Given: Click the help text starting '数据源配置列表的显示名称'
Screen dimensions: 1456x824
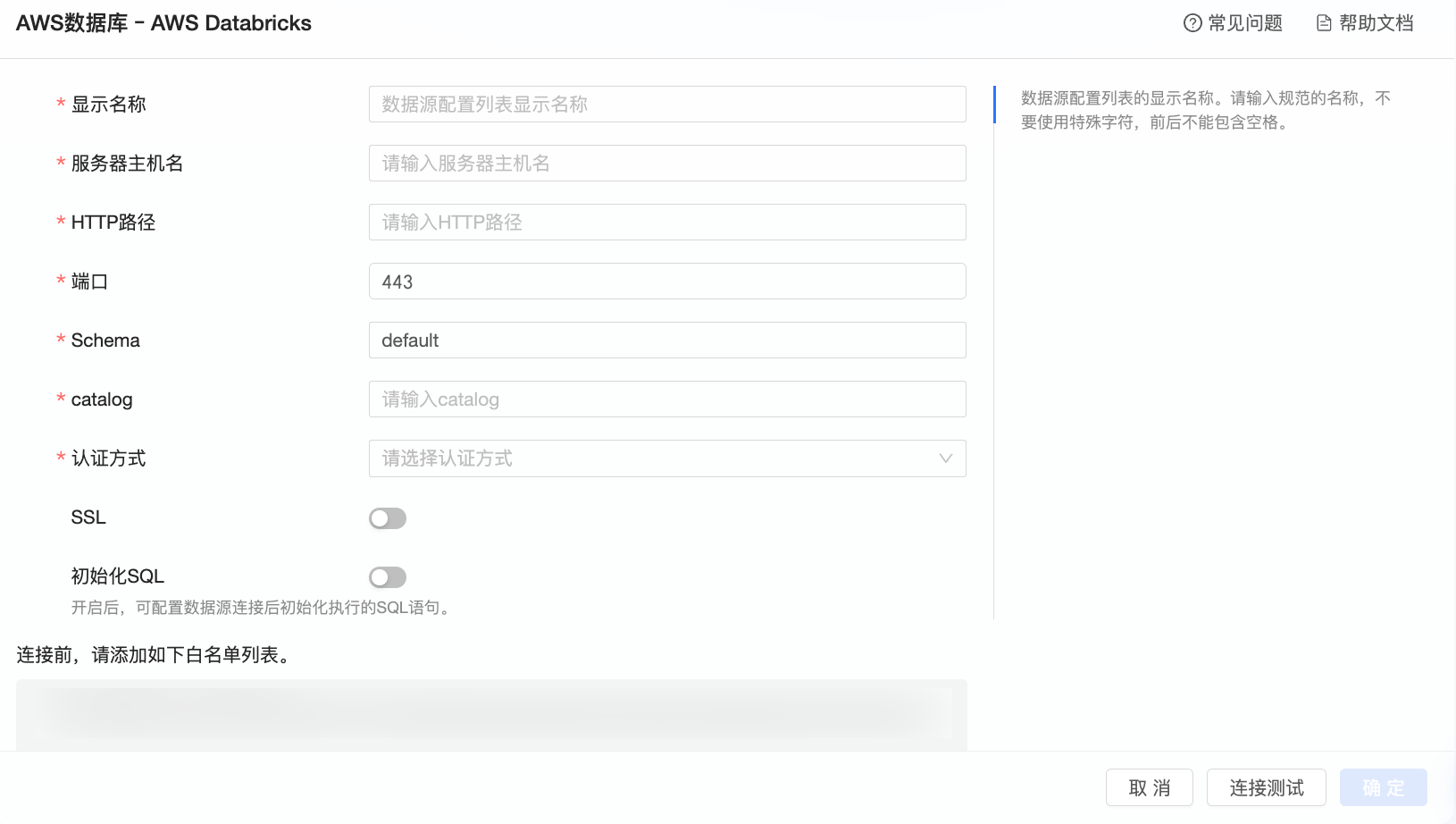Looking at the screenshot, I should click(1206, 110).
